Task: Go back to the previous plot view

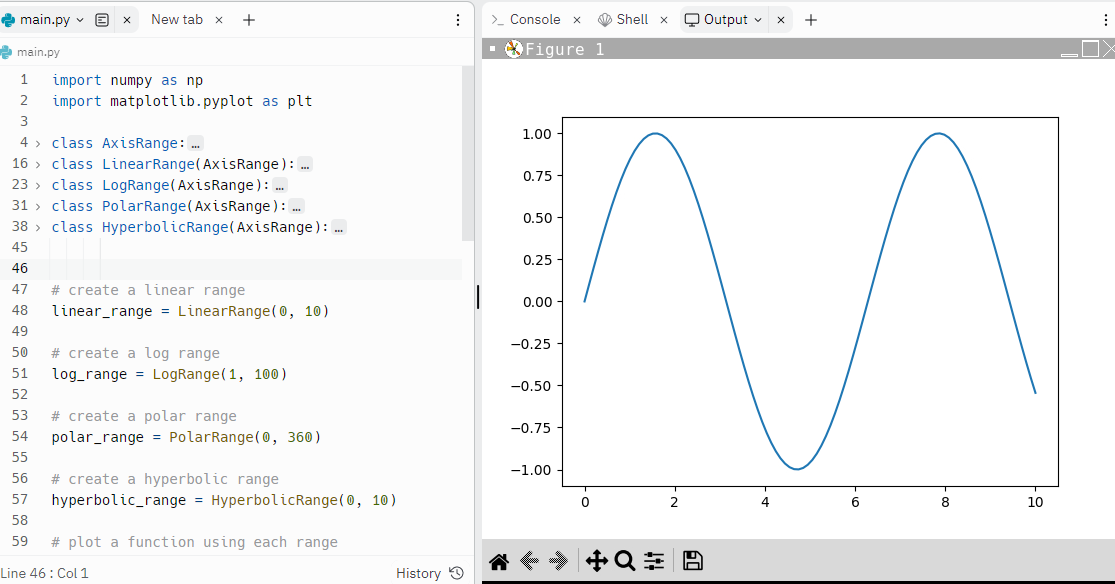Action: [529, 561]
